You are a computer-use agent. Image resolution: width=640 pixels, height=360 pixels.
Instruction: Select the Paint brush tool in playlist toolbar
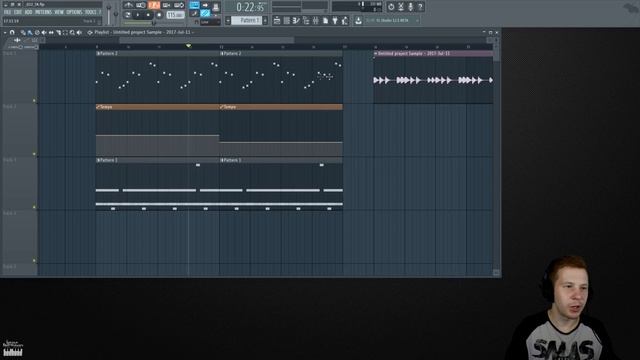tap(30, 32)
